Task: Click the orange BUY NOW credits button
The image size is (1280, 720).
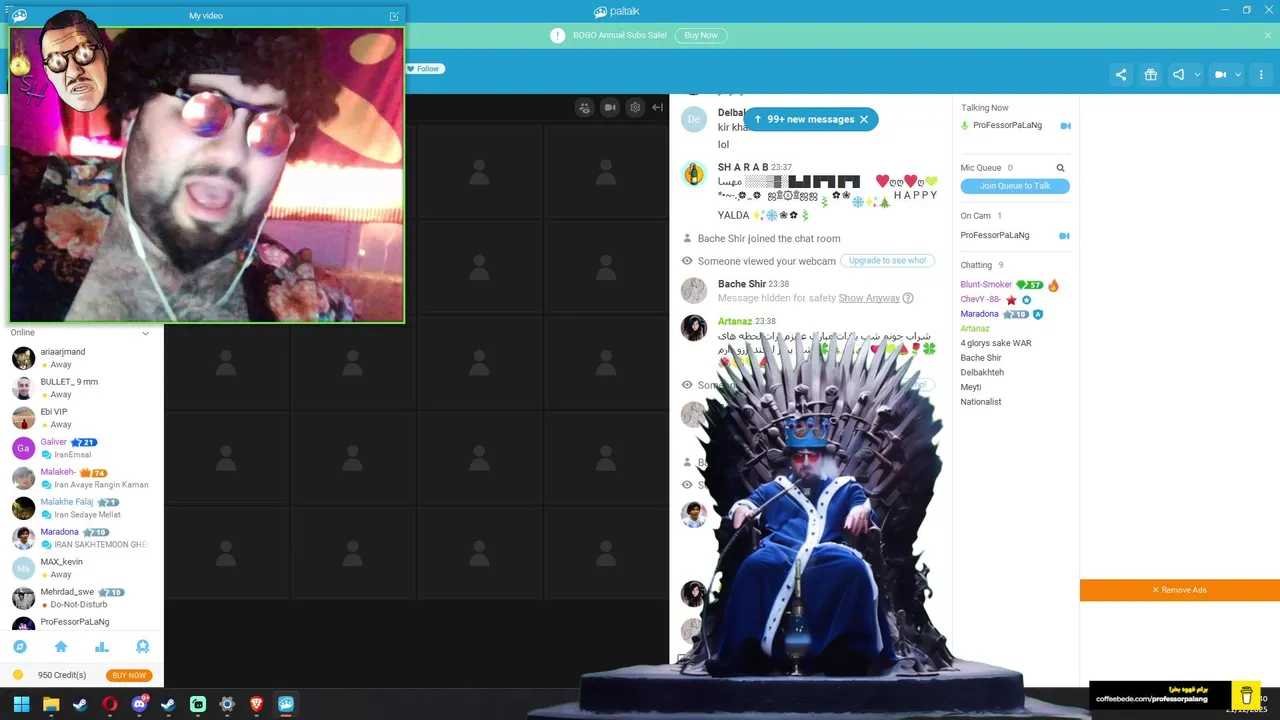Action: coord(129,675)
